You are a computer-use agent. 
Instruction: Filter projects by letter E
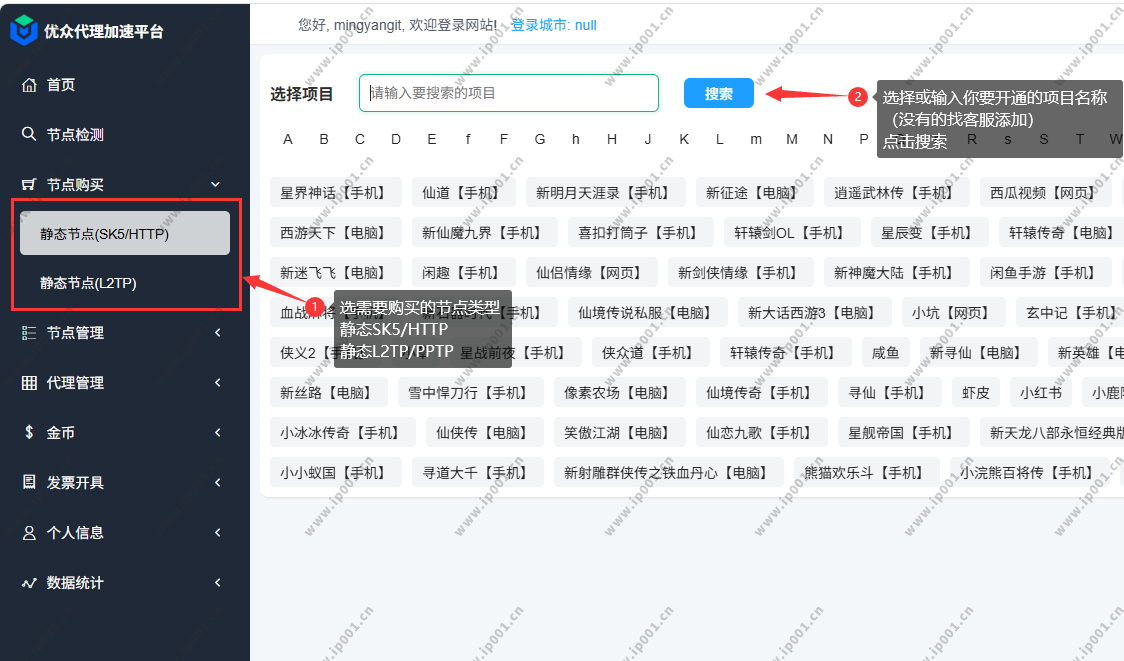(432, 139)
